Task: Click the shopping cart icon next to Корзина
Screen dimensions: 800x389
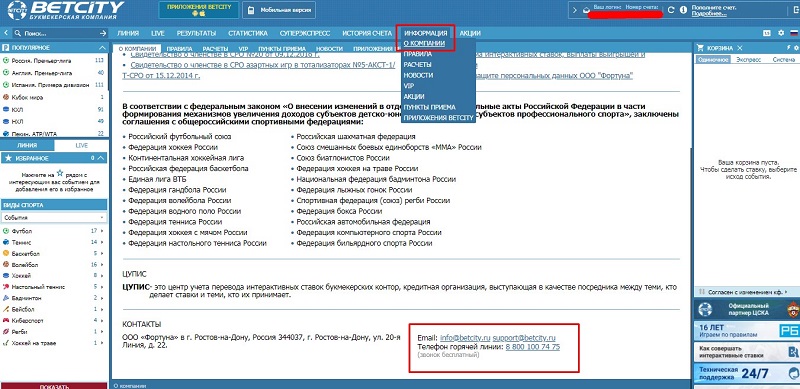Action: (x=701, y=48)
